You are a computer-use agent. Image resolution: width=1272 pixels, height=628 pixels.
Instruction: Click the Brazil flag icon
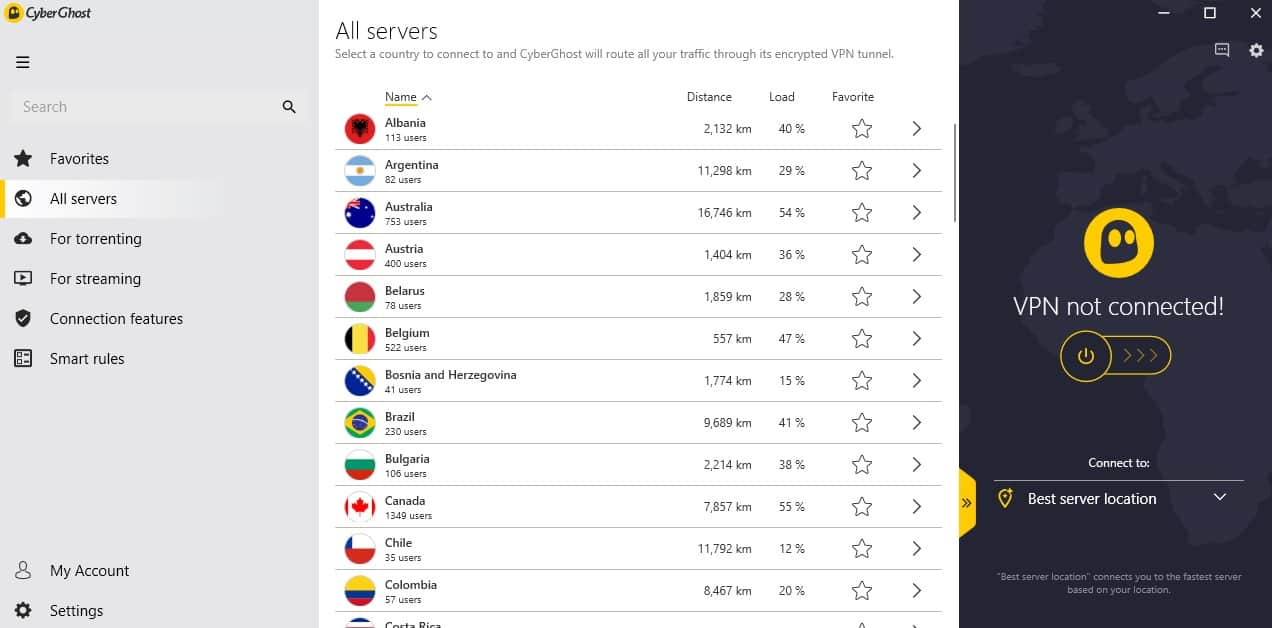360,423
